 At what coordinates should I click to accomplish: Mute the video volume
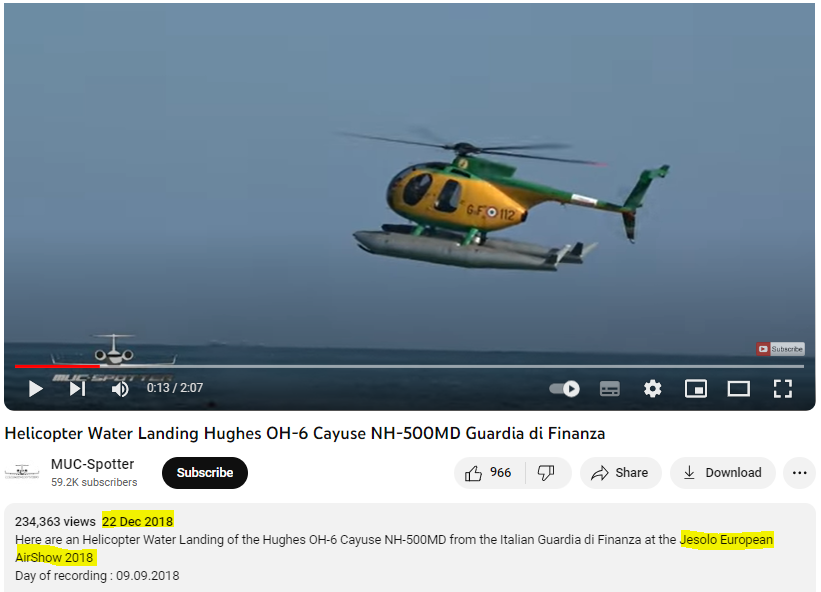120,388
